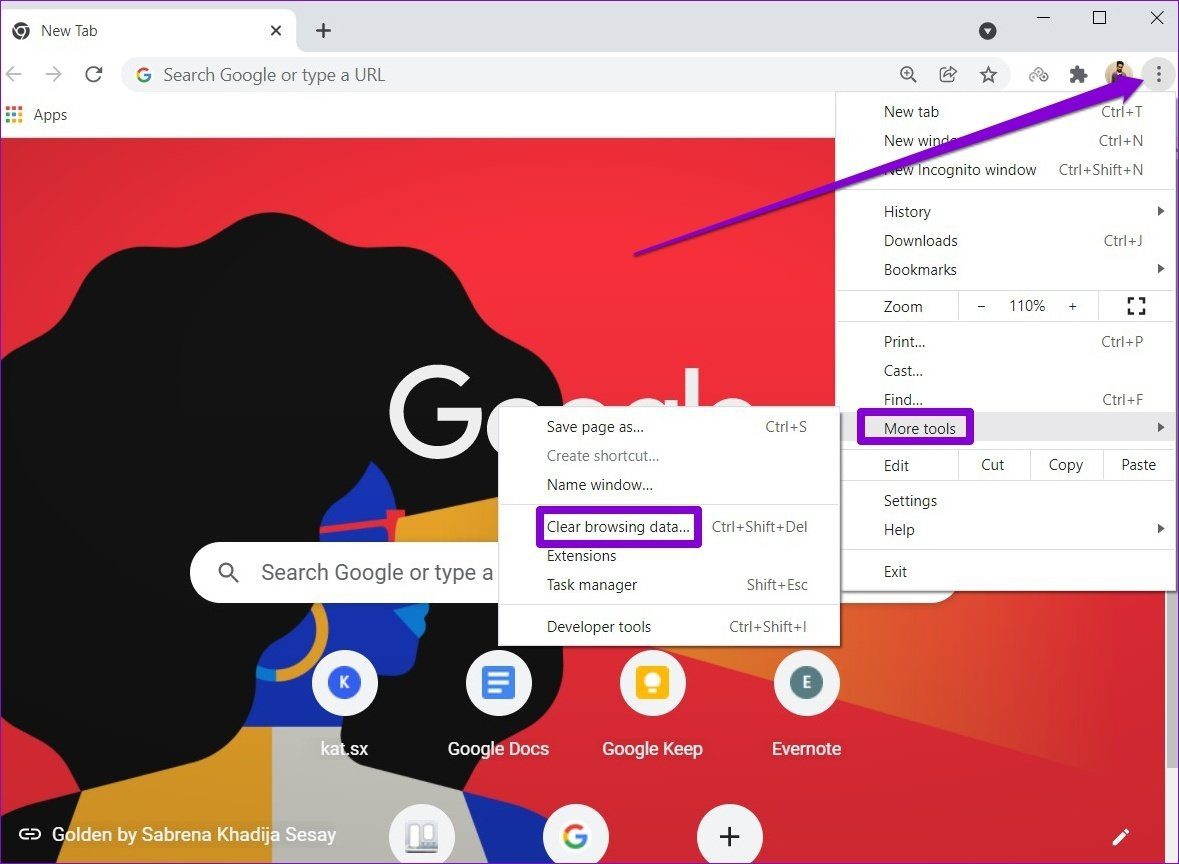
Task: Open 'Developer tools' from the submenu
Action: click(x=669, y=626)
